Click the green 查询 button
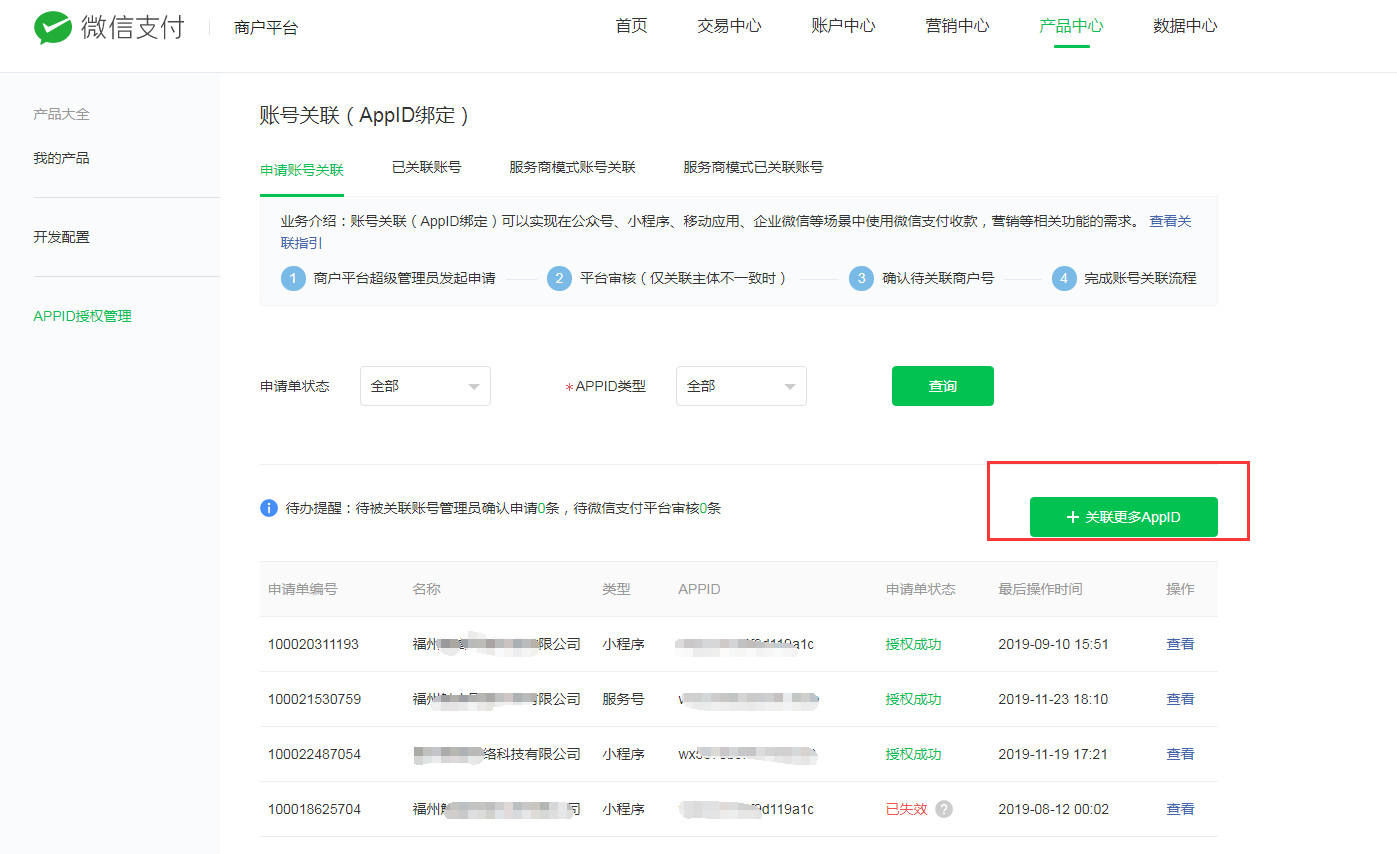Screen dimensions: 1397x854 pos(943,386)
